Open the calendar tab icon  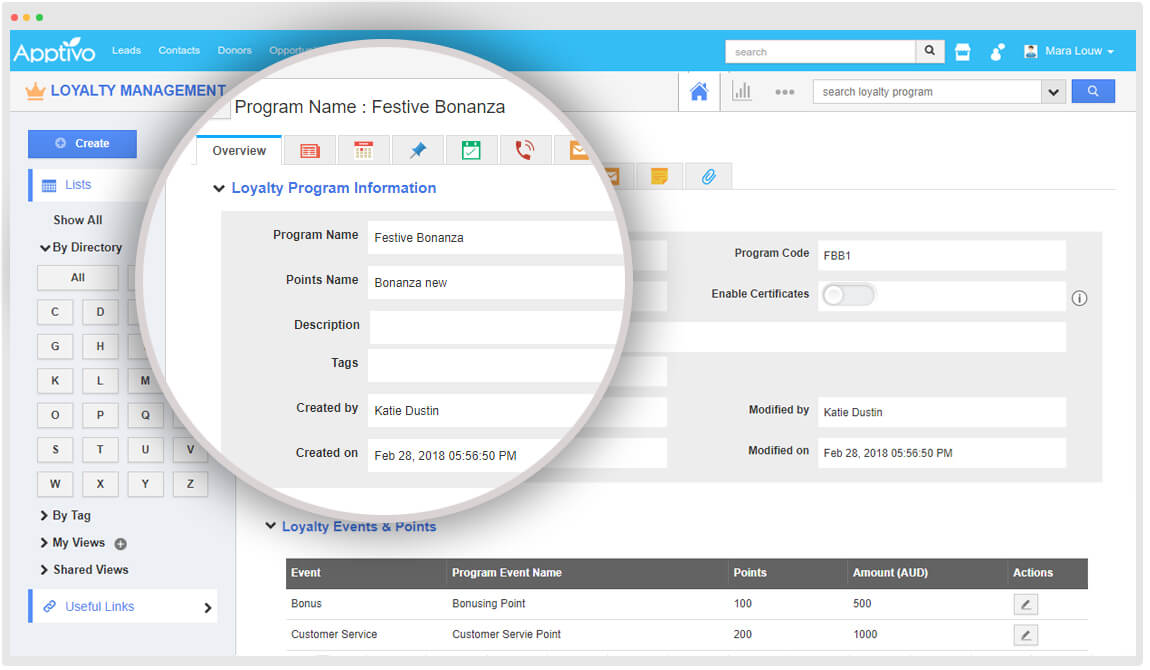click(365, 152)
